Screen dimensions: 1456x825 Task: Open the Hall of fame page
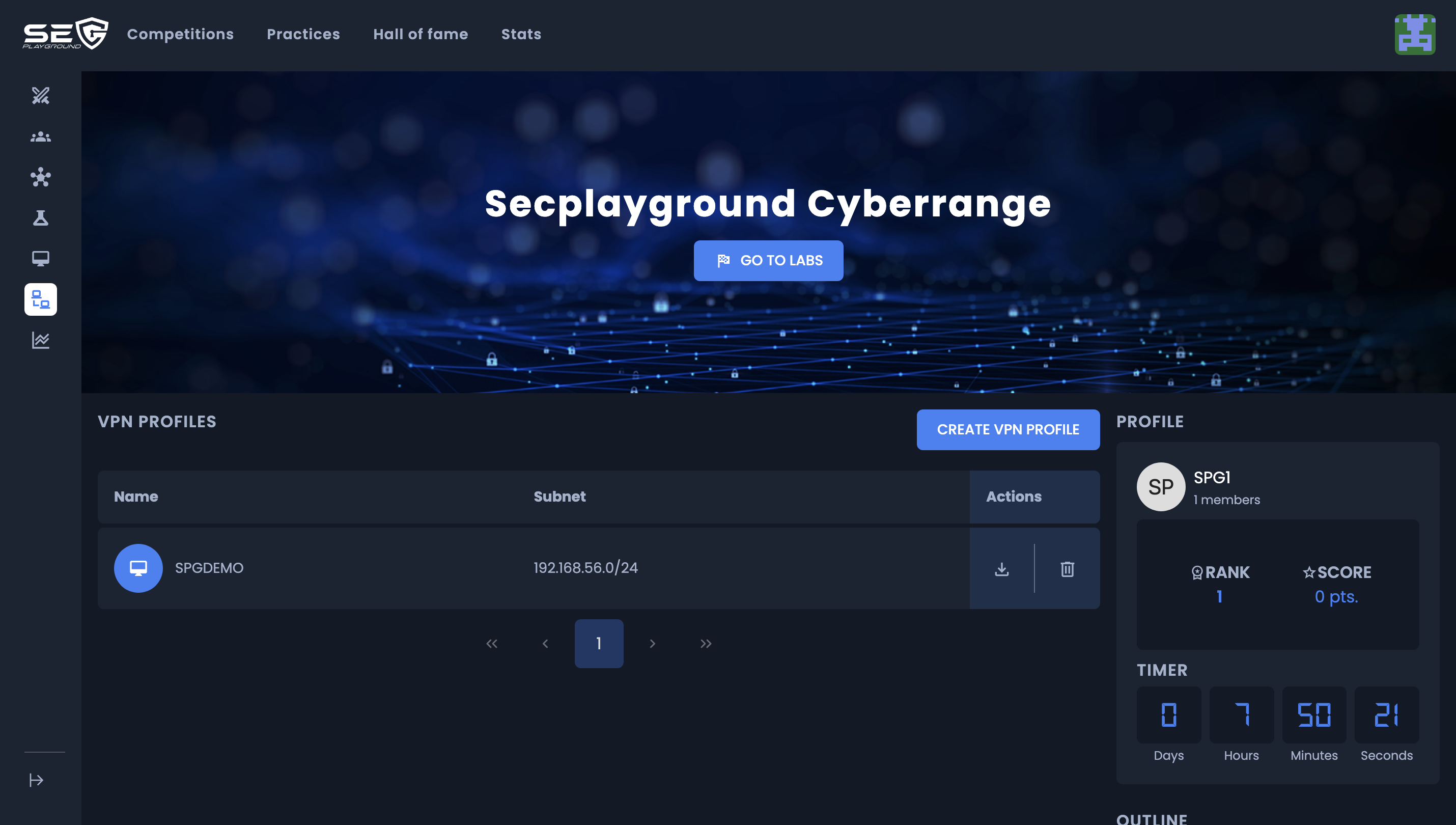click(420, 35)
